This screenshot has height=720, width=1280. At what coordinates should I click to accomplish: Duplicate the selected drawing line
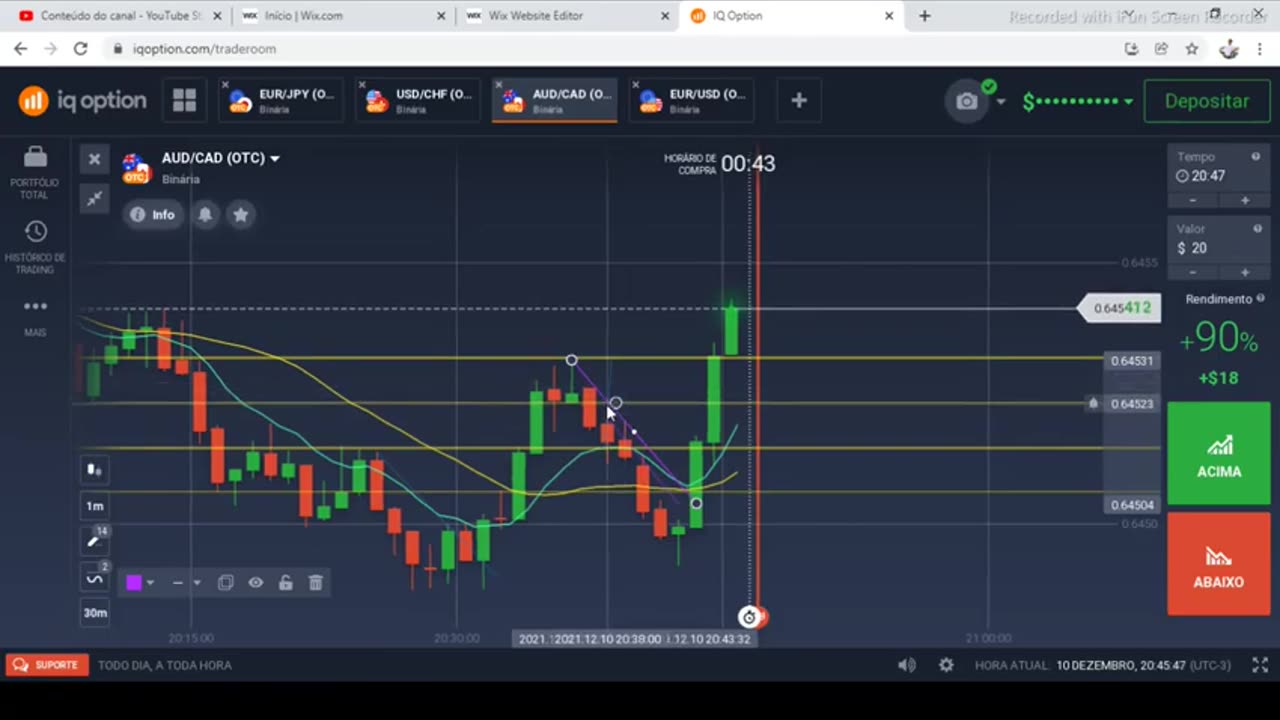click(225, 583)
